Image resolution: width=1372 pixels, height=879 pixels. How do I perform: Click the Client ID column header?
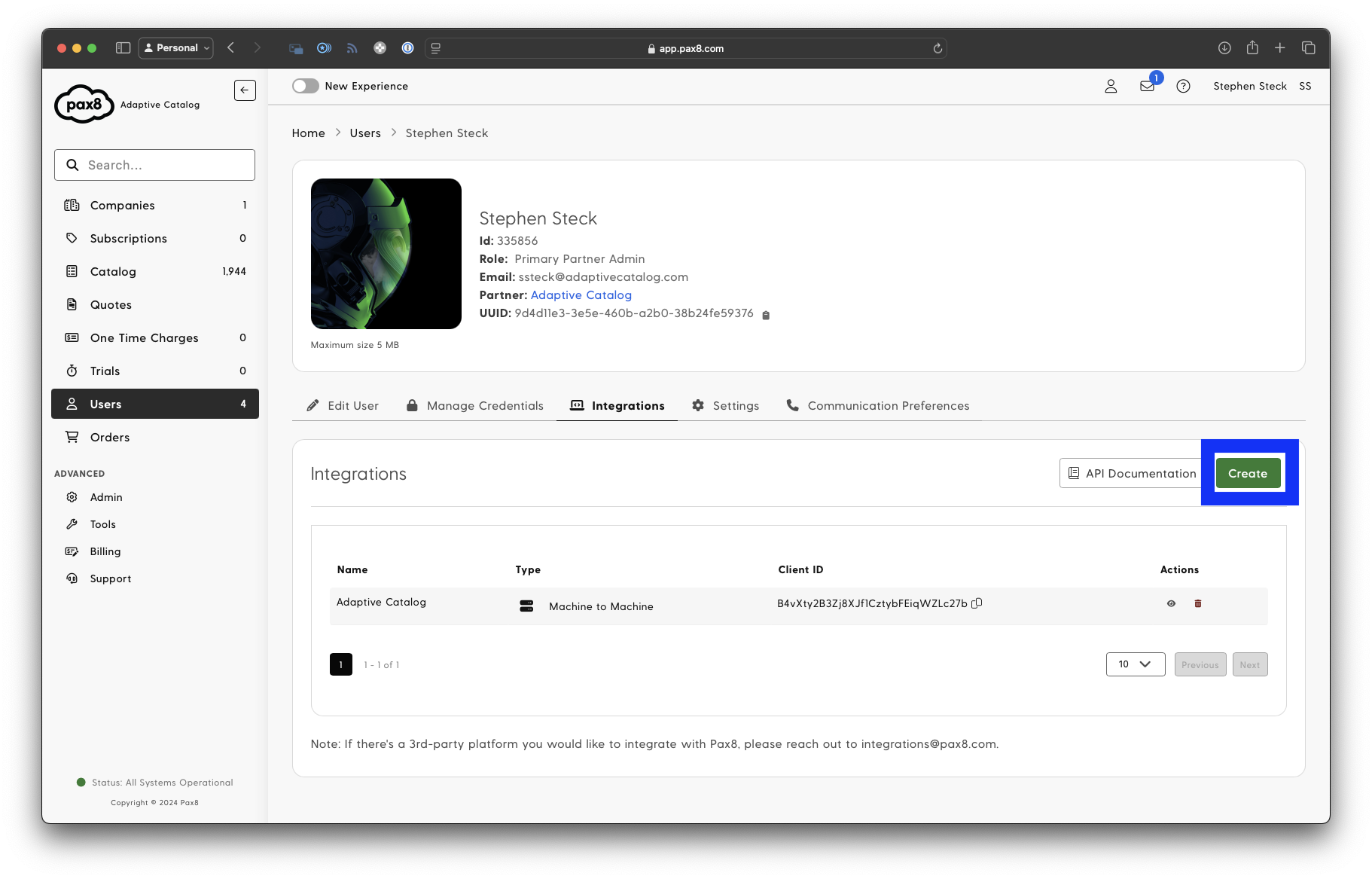click(800, 570)
